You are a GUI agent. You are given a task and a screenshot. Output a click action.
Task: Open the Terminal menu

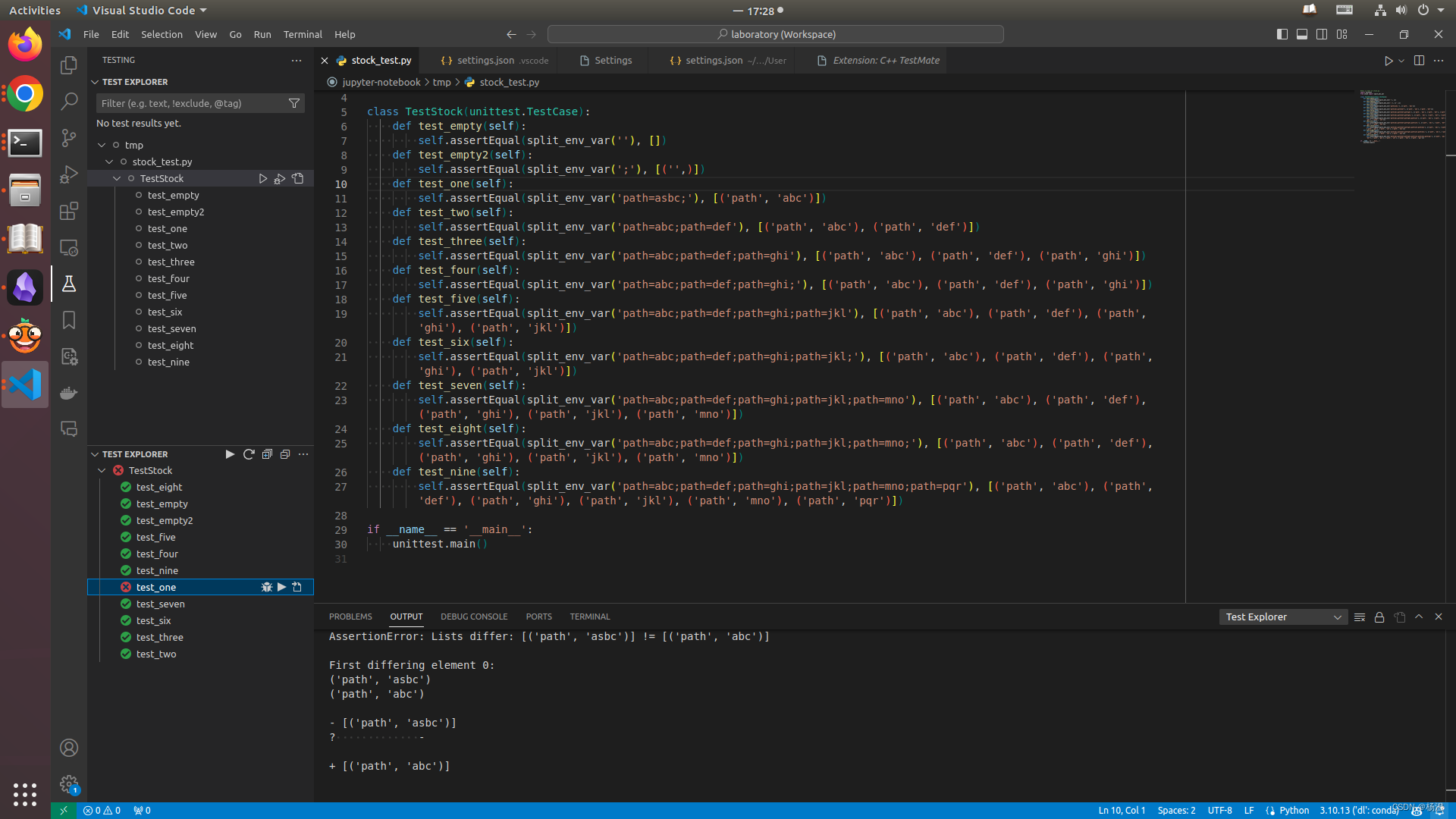coord(303,34)
